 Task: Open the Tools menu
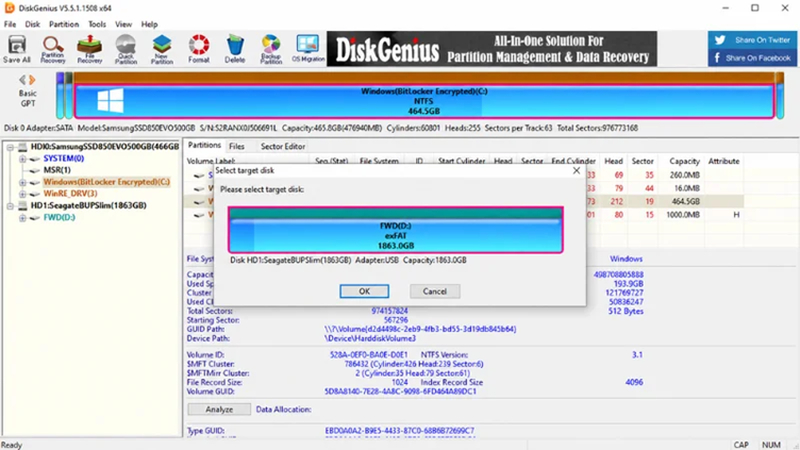point(97,24)
